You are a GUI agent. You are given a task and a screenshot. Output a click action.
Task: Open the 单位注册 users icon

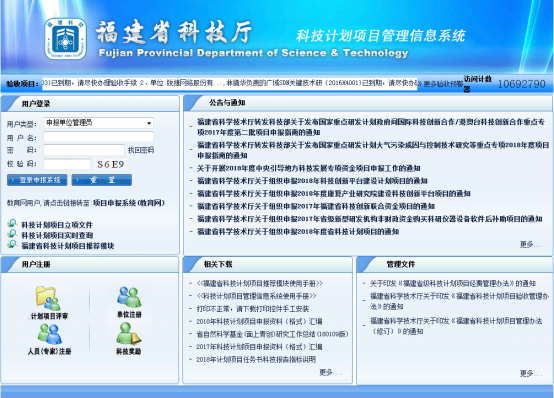click(x=129, y=297)
